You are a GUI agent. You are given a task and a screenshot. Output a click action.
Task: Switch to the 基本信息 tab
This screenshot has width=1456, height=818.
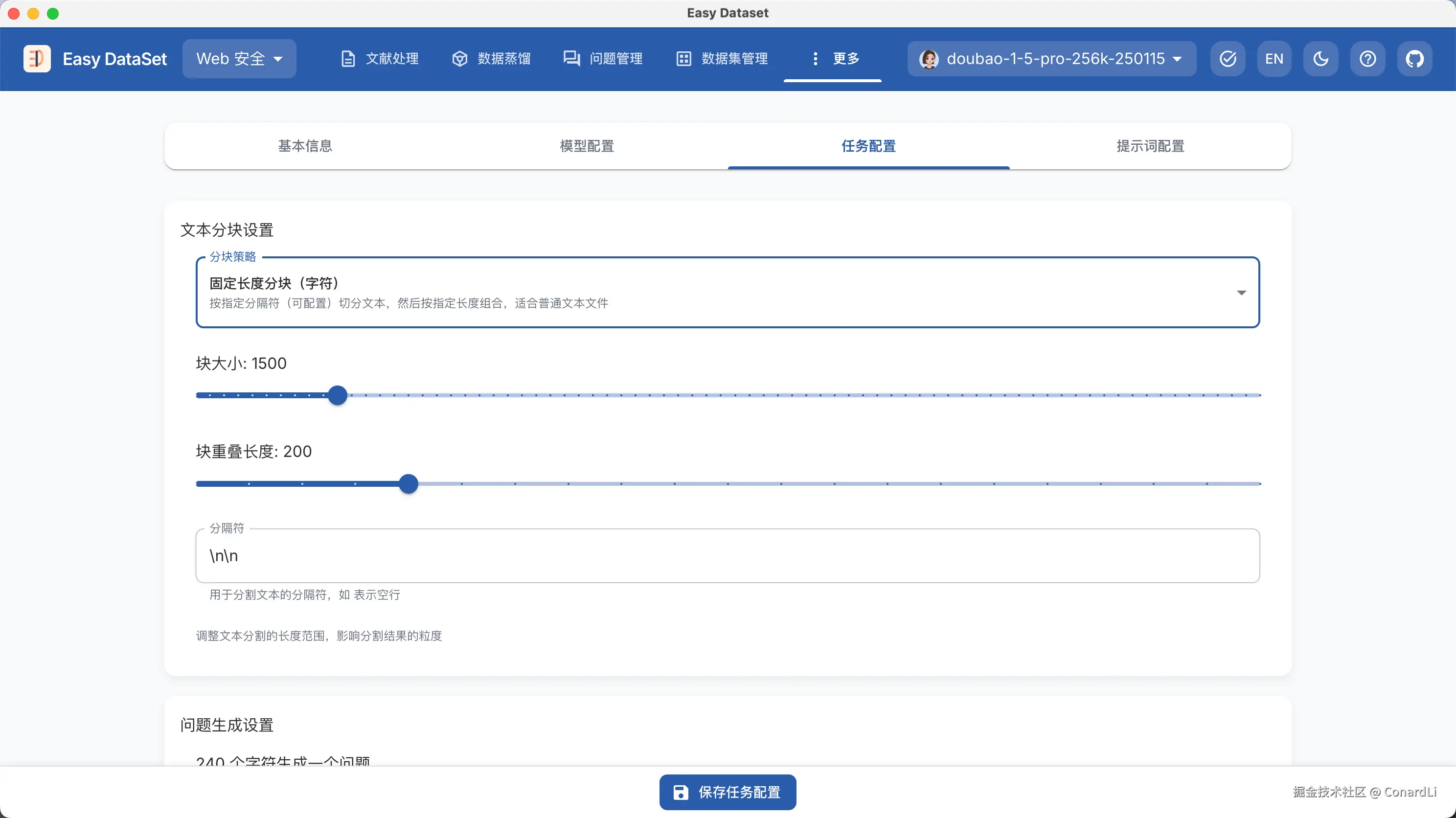(x=305, y=146)
